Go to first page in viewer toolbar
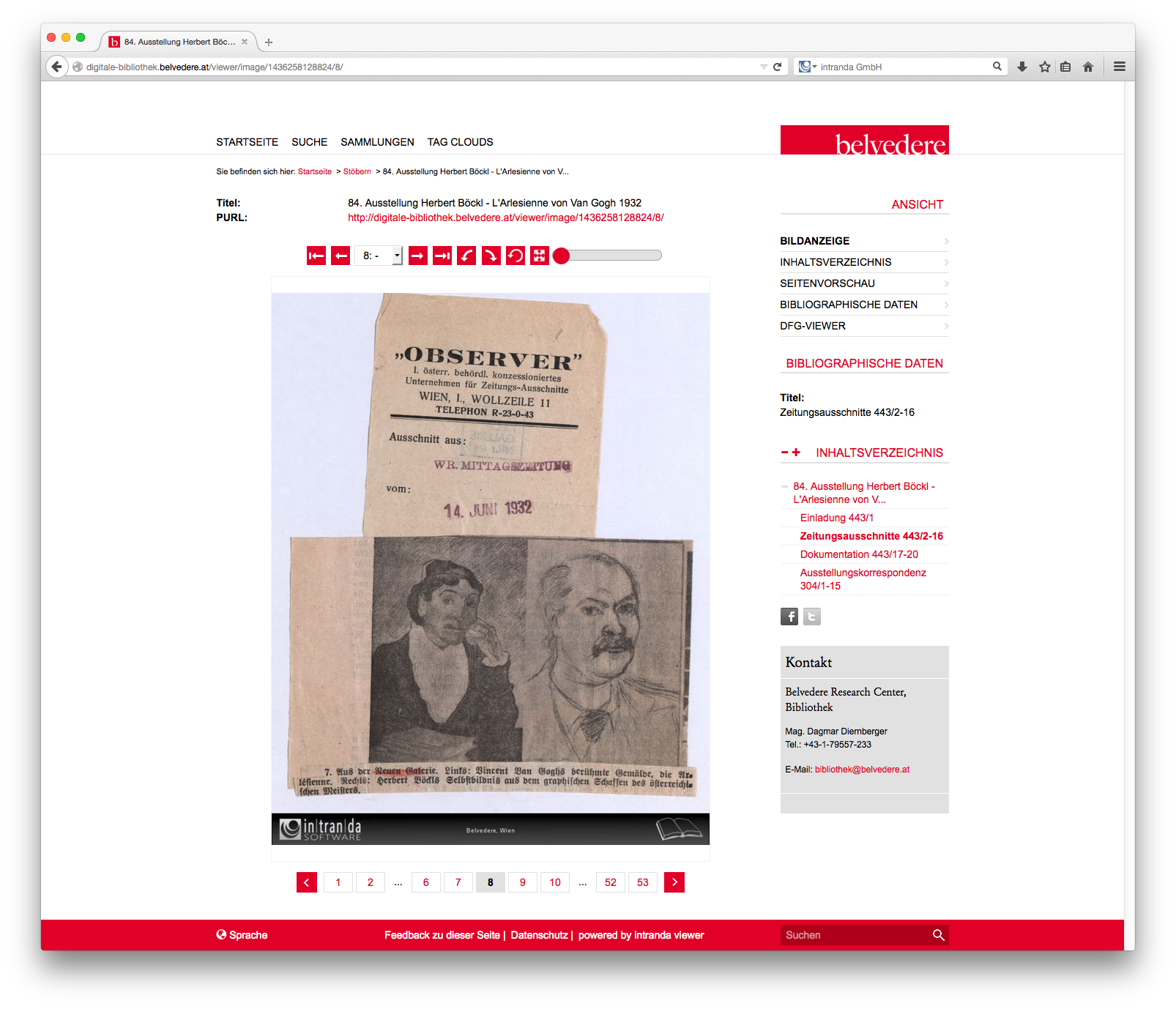Viewport: 1176px width, 1009px height. pos(316,256)
